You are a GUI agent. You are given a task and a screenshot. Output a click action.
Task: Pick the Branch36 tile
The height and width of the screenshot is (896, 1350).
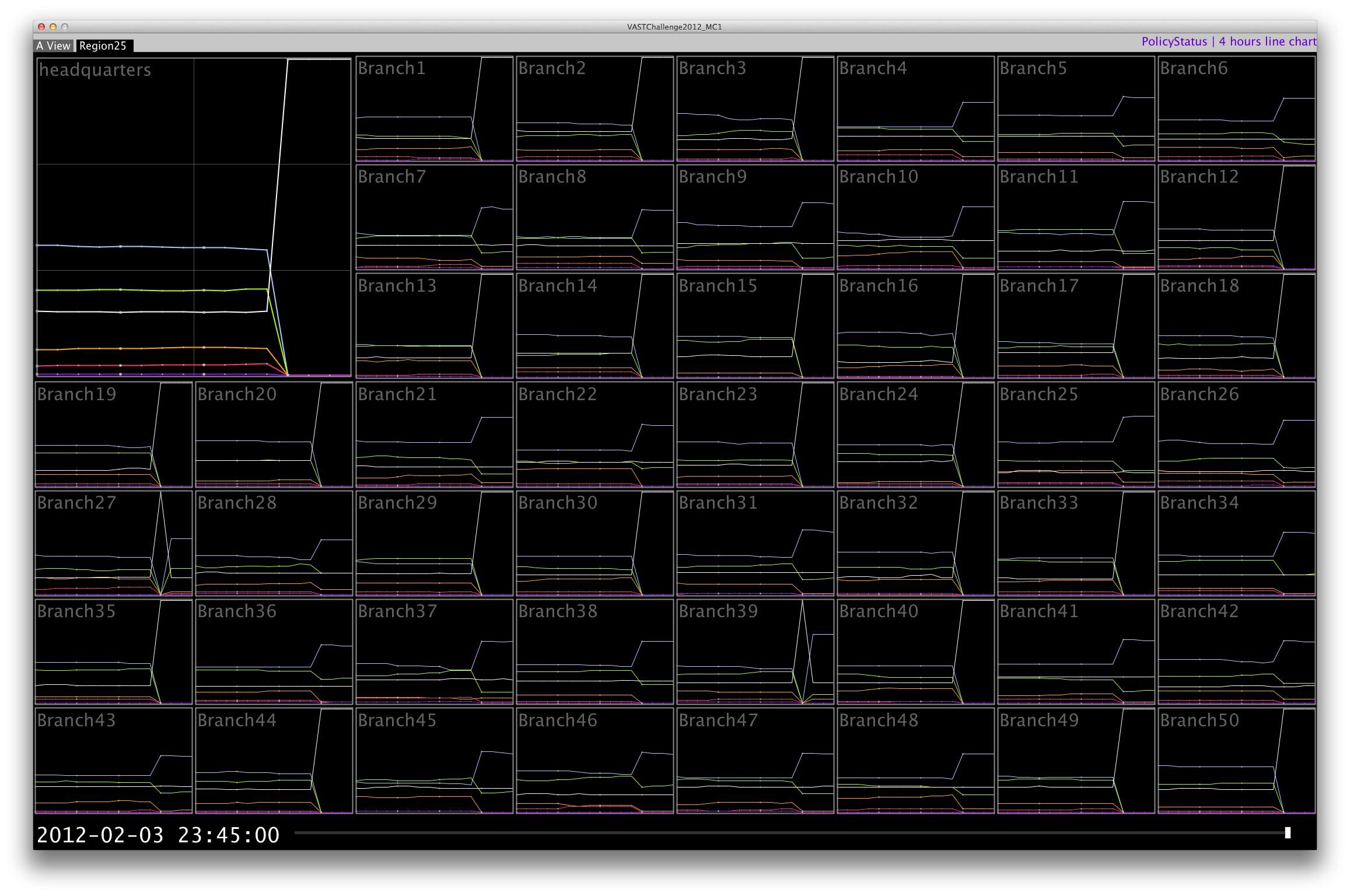[274, 652]
